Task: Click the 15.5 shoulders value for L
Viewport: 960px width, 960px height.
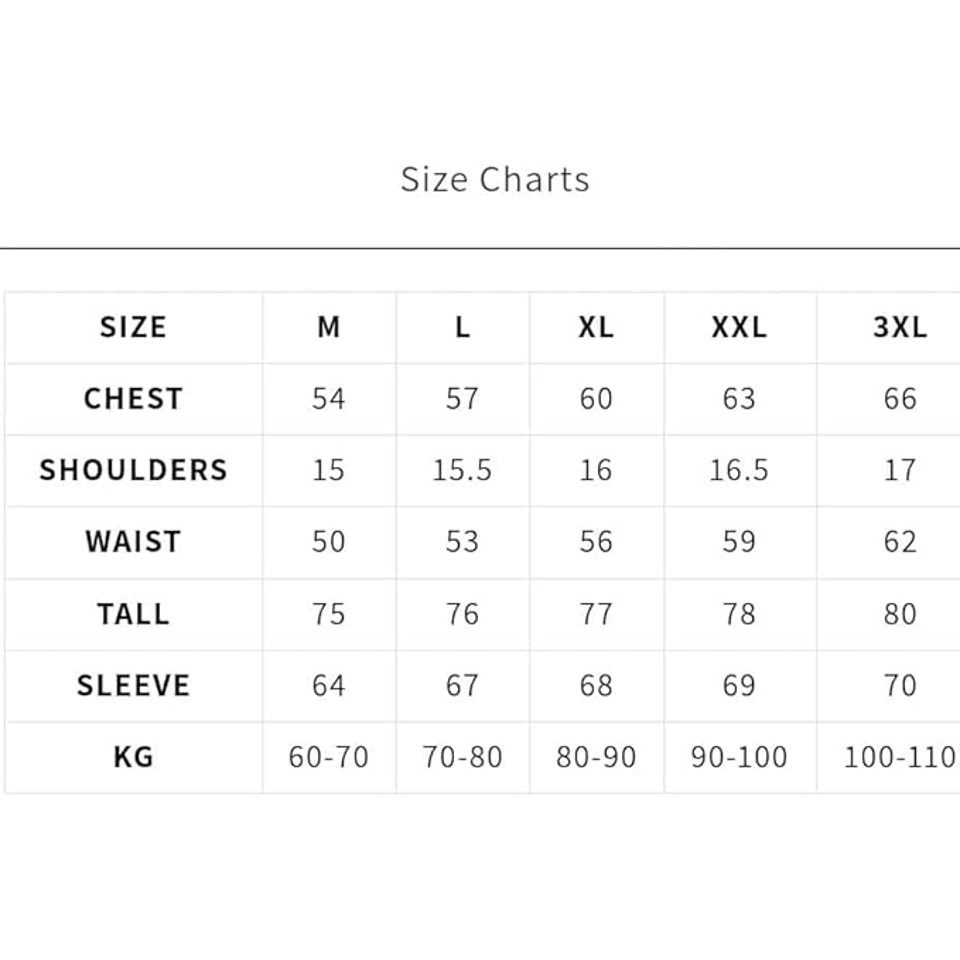Action: pos(462,470)
